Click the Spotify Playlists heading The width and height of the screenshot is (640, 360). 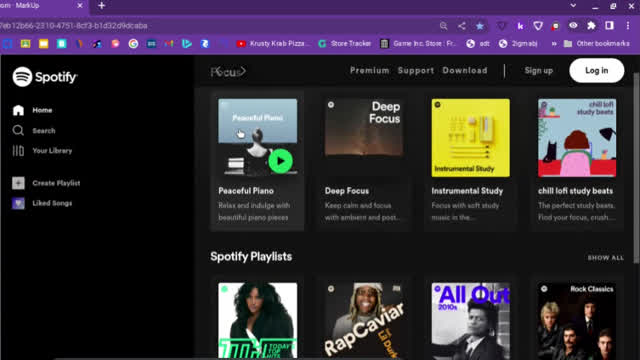coord(251,257)
